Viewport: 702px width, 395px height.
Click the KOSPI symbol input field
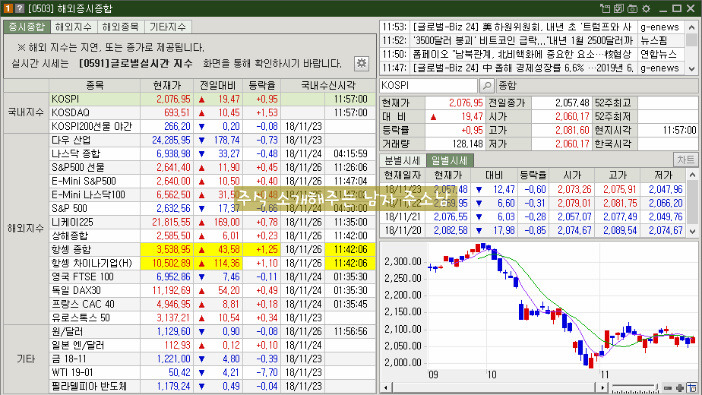pyautogui.click(x=428, y=85)
